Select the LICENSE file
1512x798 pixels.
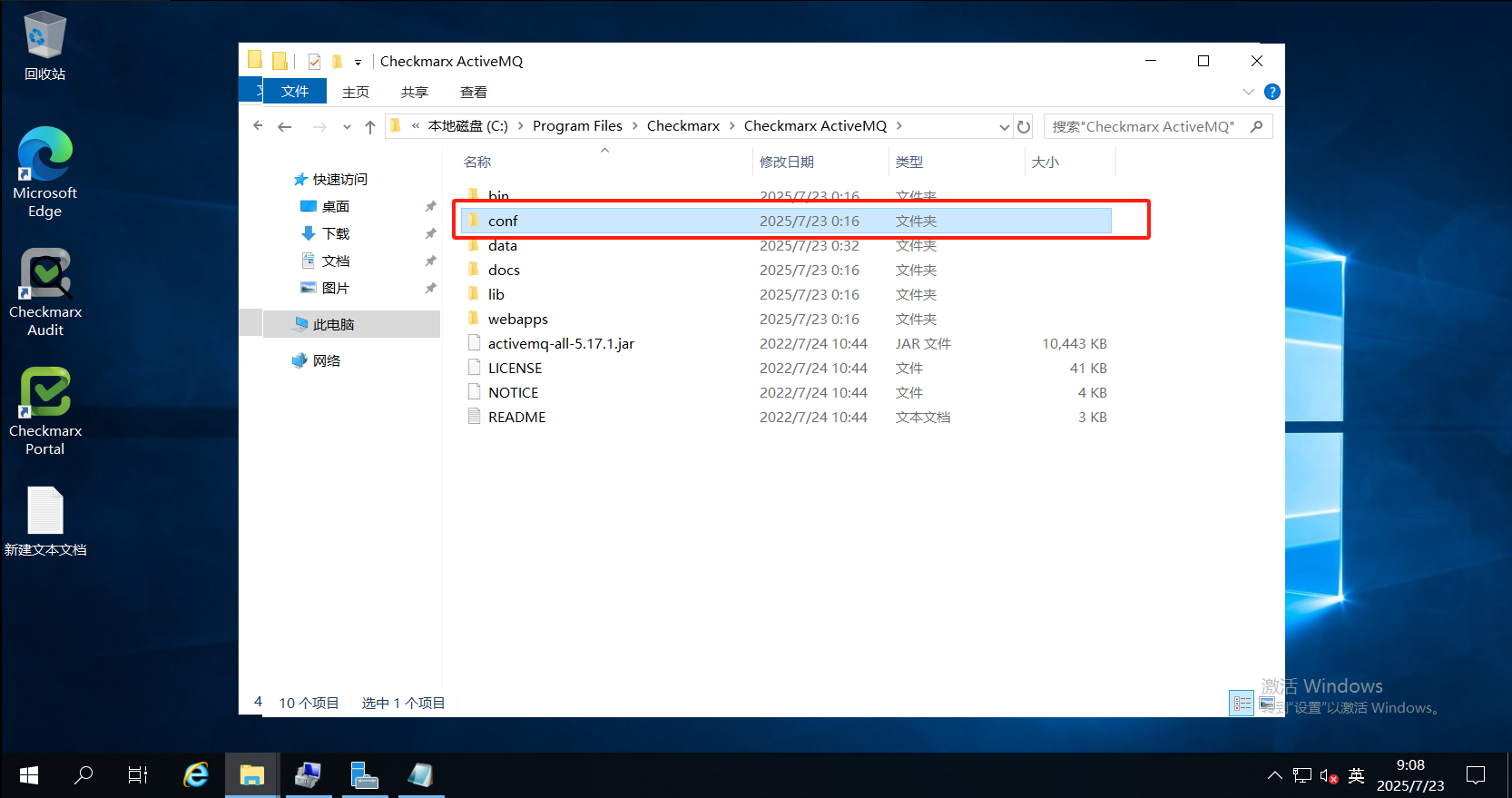pos(787,368)
